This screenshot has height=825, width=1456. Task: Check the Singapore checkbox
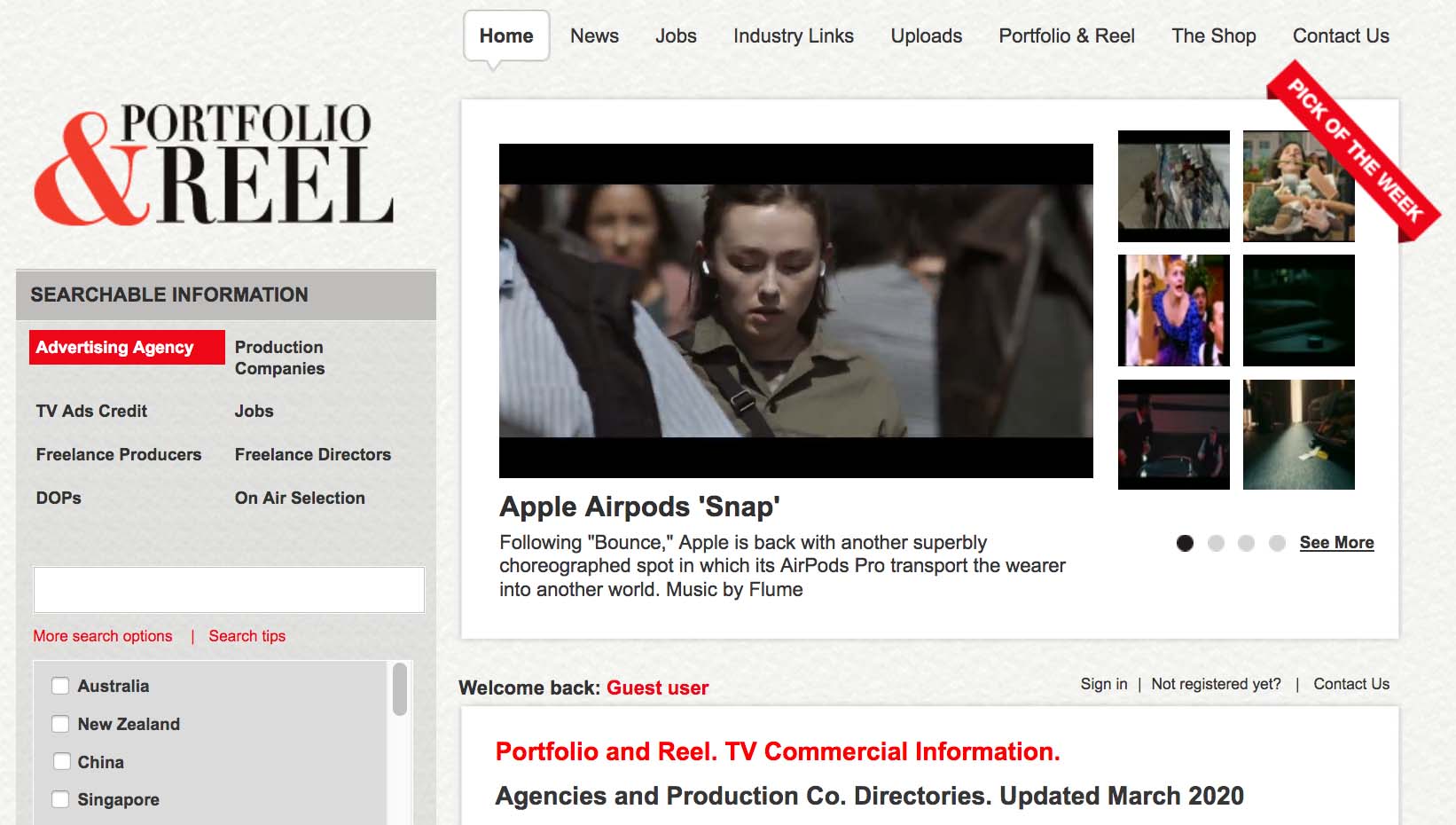[60, 799]
